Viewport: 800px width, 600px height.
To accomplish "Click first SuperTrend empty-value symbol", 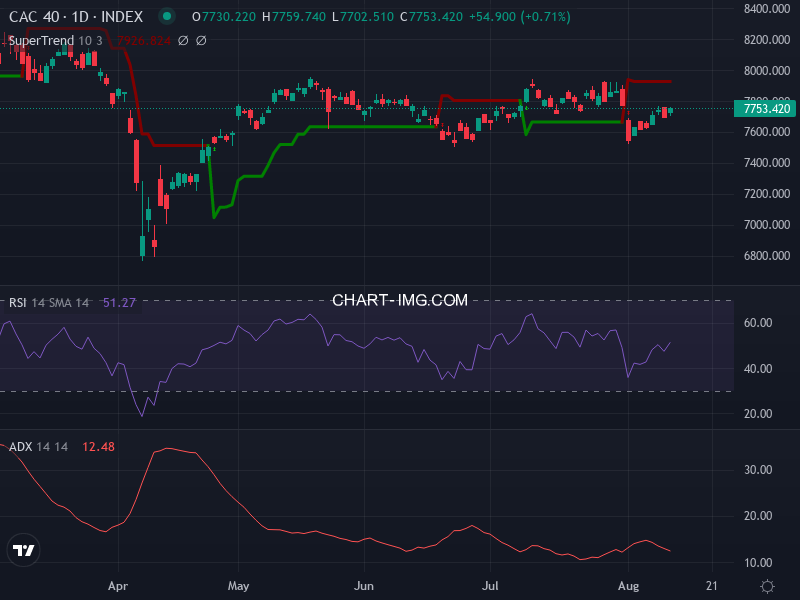I will coord(183,40).
